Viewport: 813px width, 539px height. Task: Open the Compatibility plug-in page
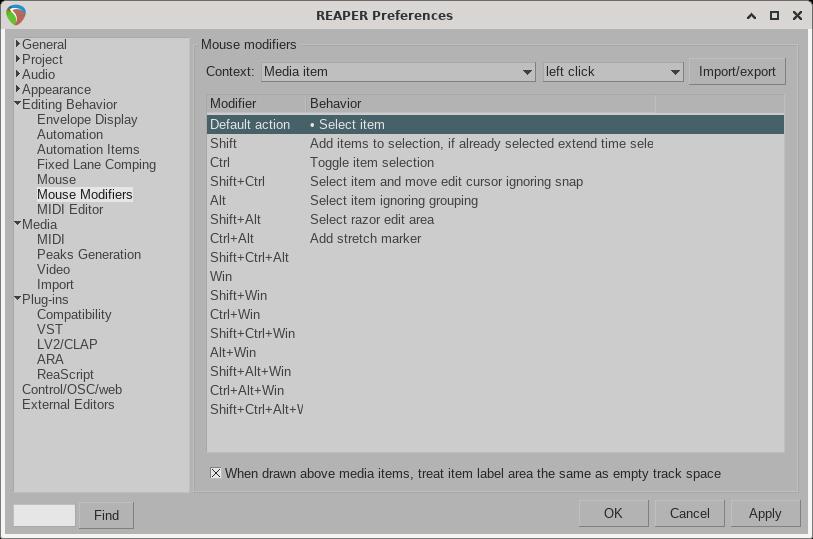[x=74, y=315]
